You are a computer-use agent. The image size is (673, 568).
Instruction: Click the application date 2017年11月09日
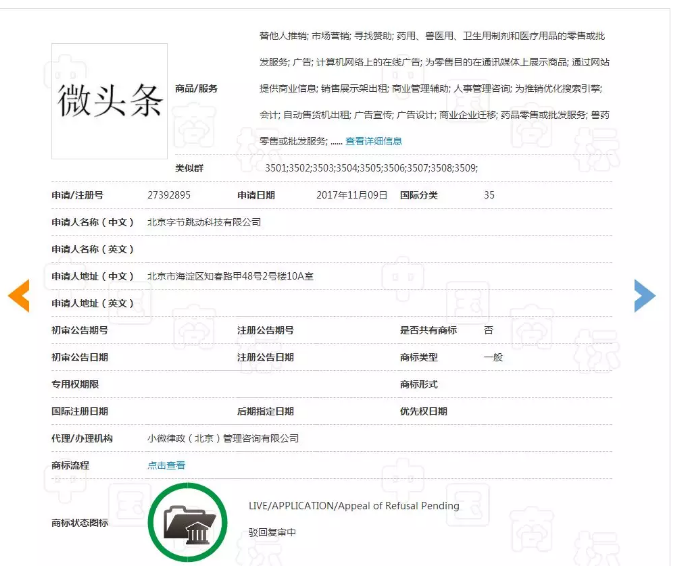point(351,195)
